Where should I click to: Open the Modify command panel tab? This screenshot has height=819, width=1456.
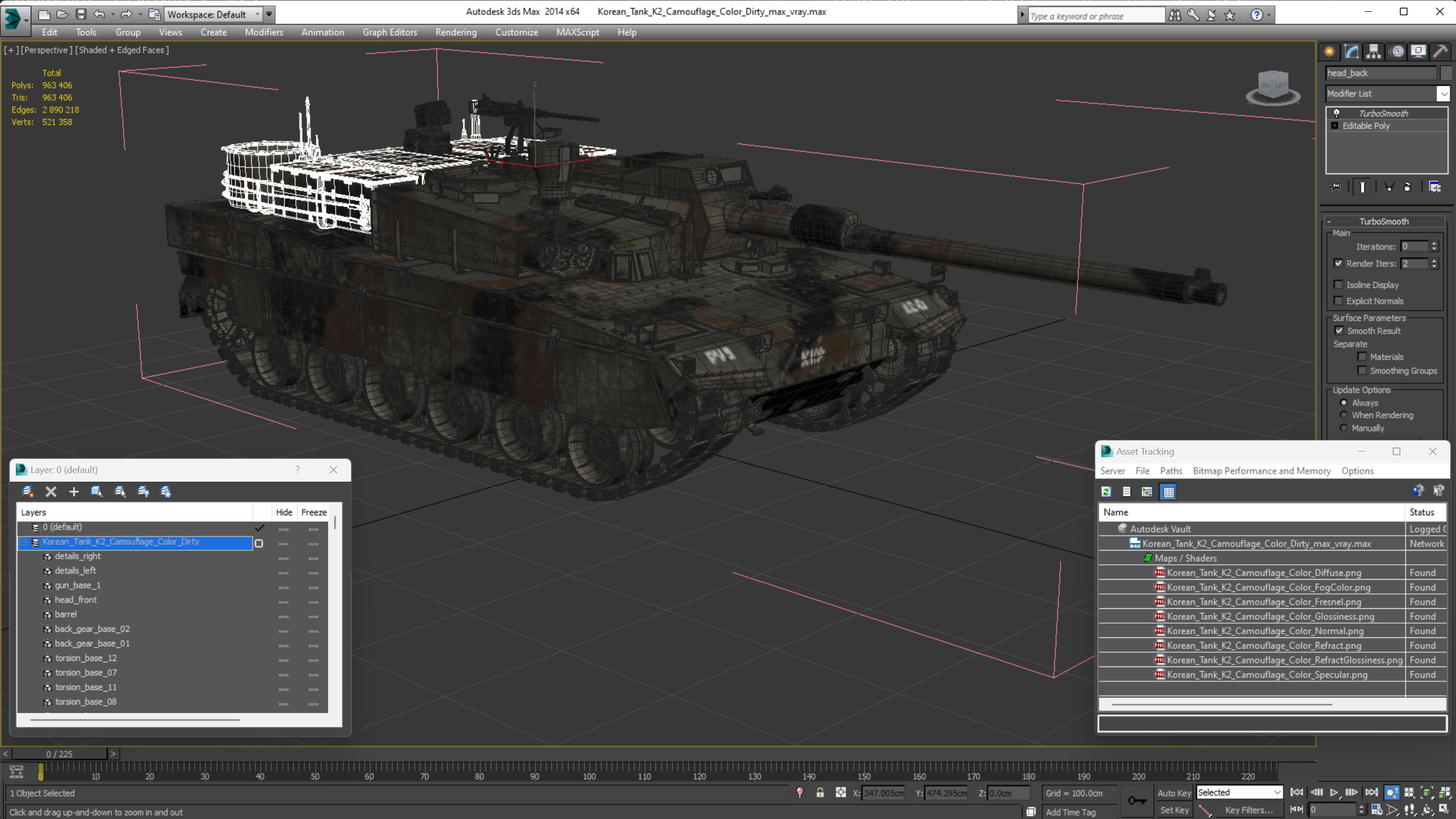point(1351,52)
